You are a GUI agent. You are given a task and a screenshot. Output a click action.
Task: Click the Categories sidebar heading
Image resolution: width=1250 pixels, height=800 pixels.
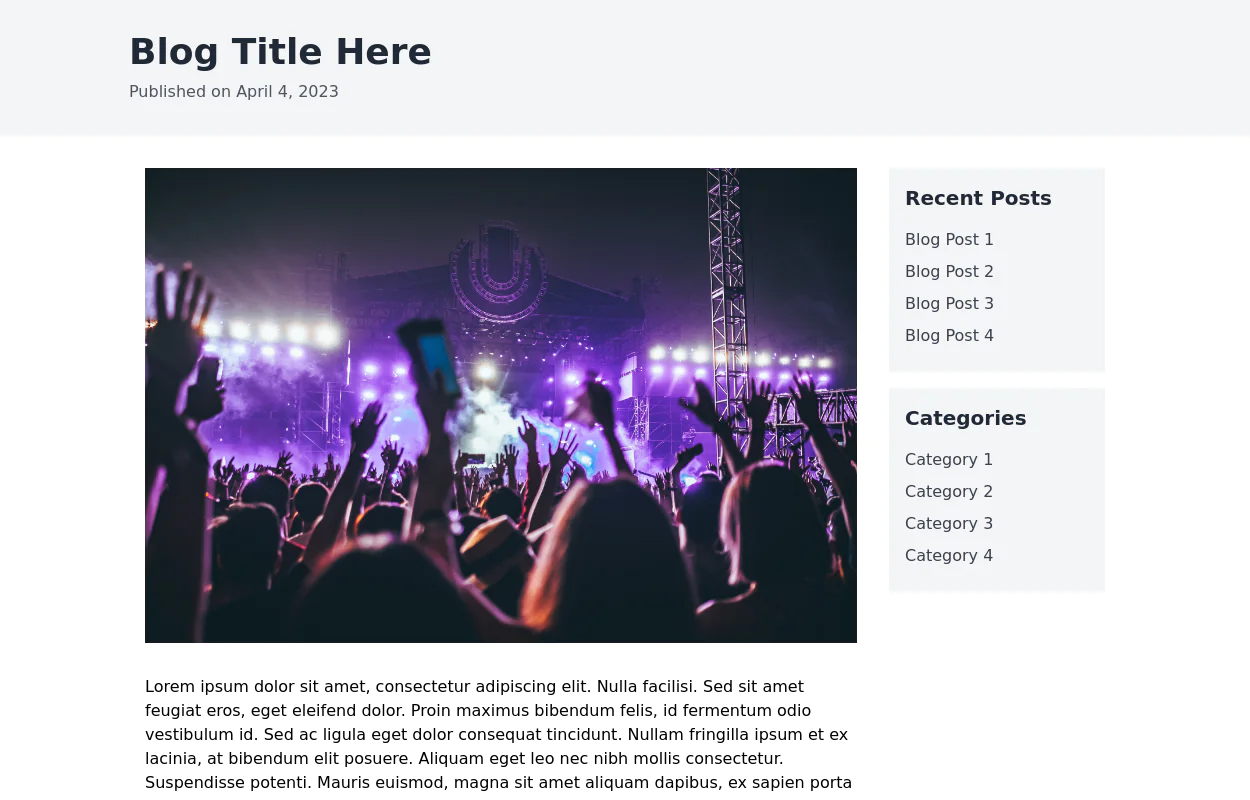coord(965,418)
